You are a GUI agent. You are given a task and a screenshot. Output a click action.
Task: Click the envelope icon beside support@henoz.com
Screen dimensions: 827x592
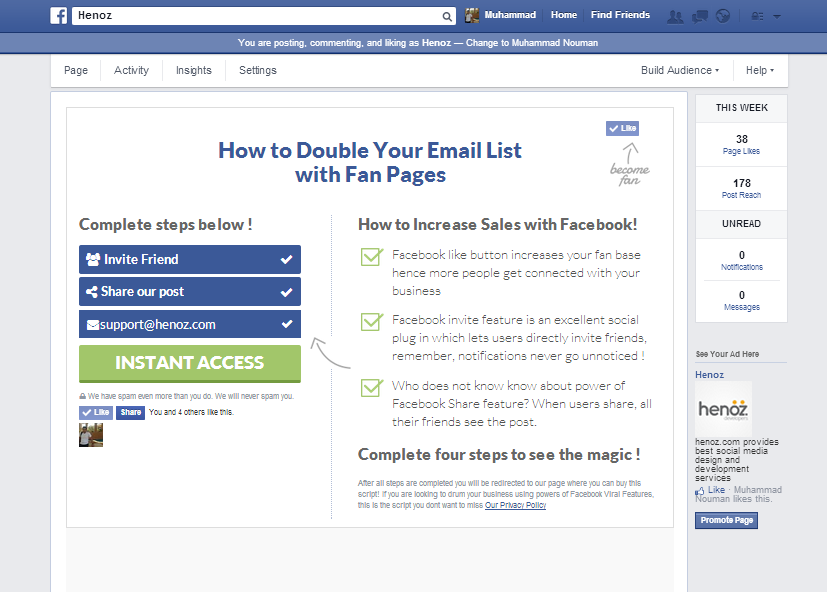(93, 325)
